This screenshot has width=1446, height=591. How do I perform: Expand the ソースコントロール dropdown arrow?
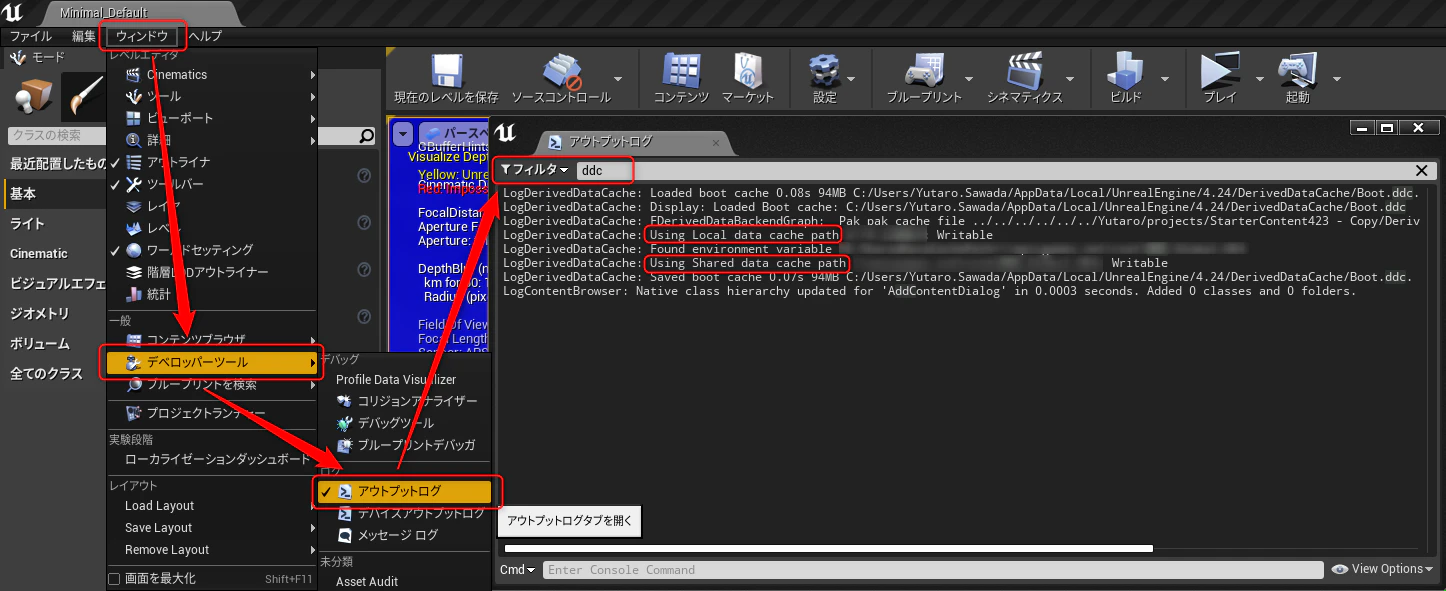[x=618, y=78]
